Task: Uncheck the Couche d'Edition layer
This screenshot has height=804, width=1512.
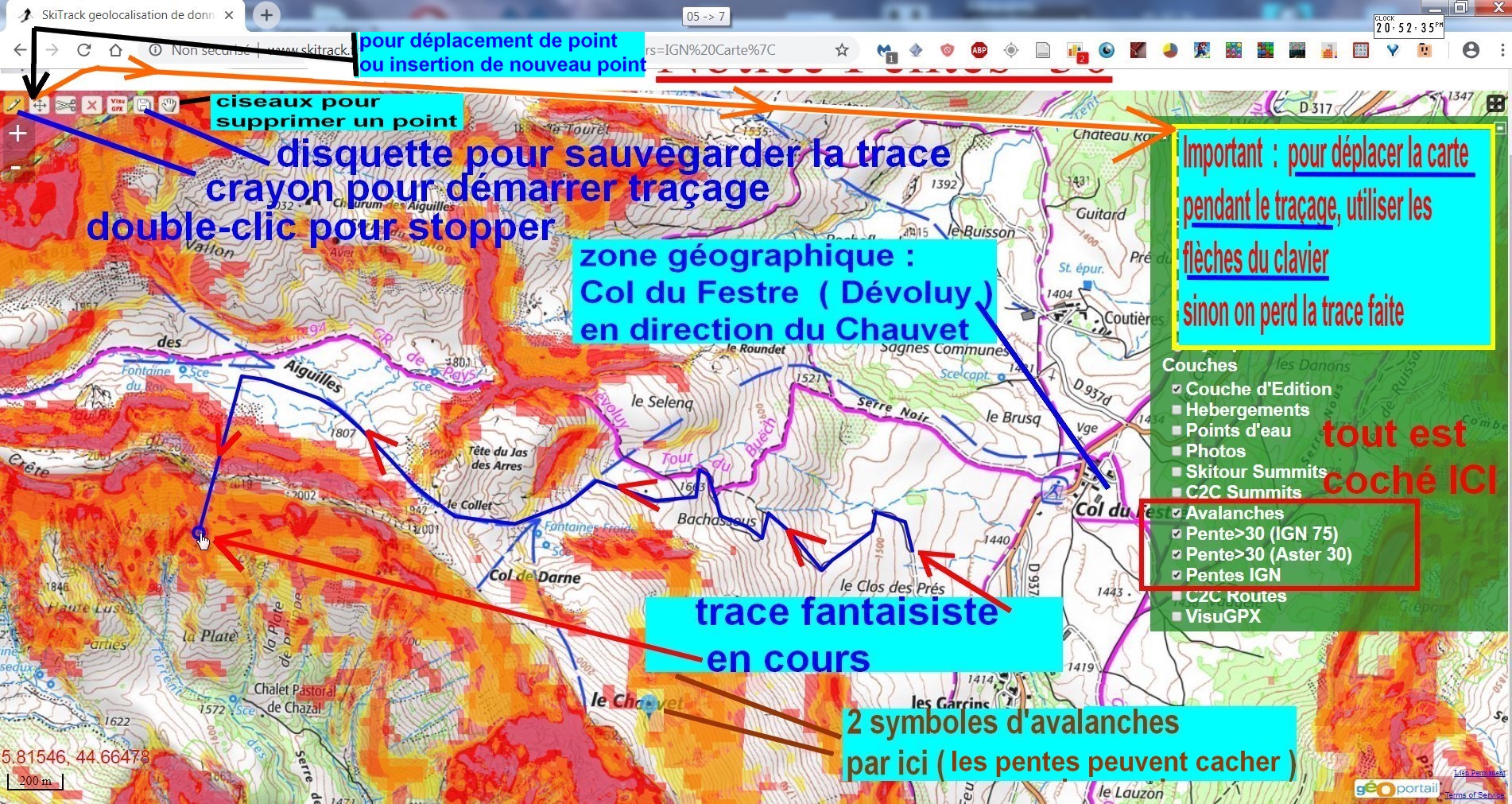Action: click(1177, 389)
